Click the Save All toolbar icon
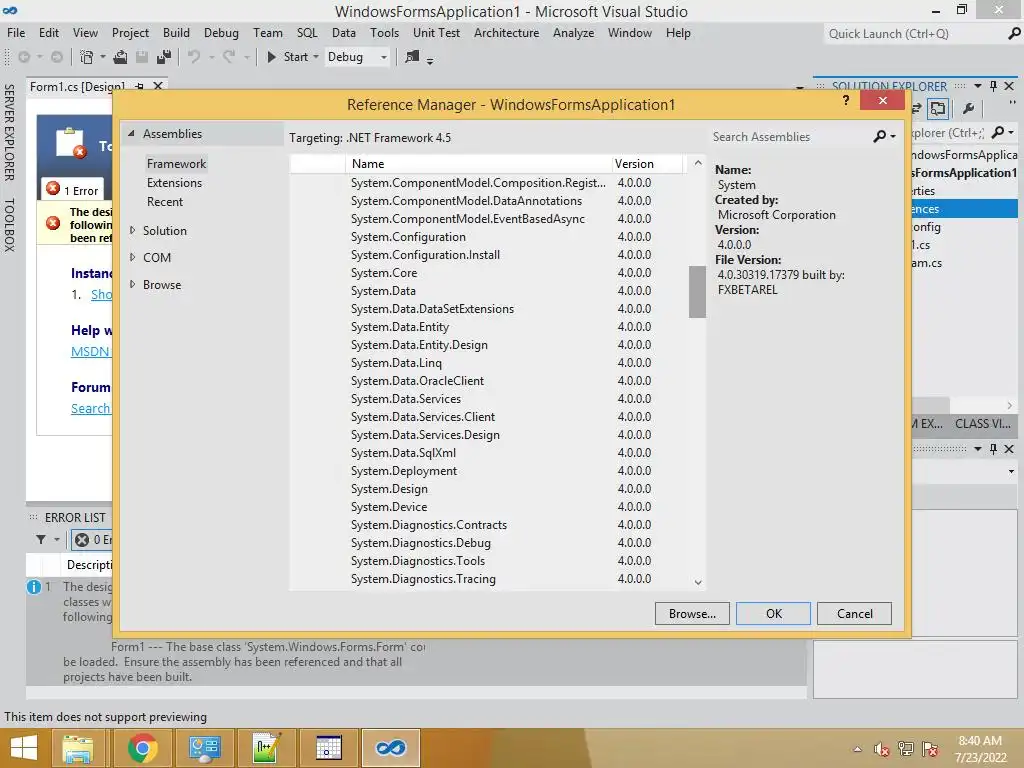The height and width of the screenshot is (768, 1024). coord(164,57)
